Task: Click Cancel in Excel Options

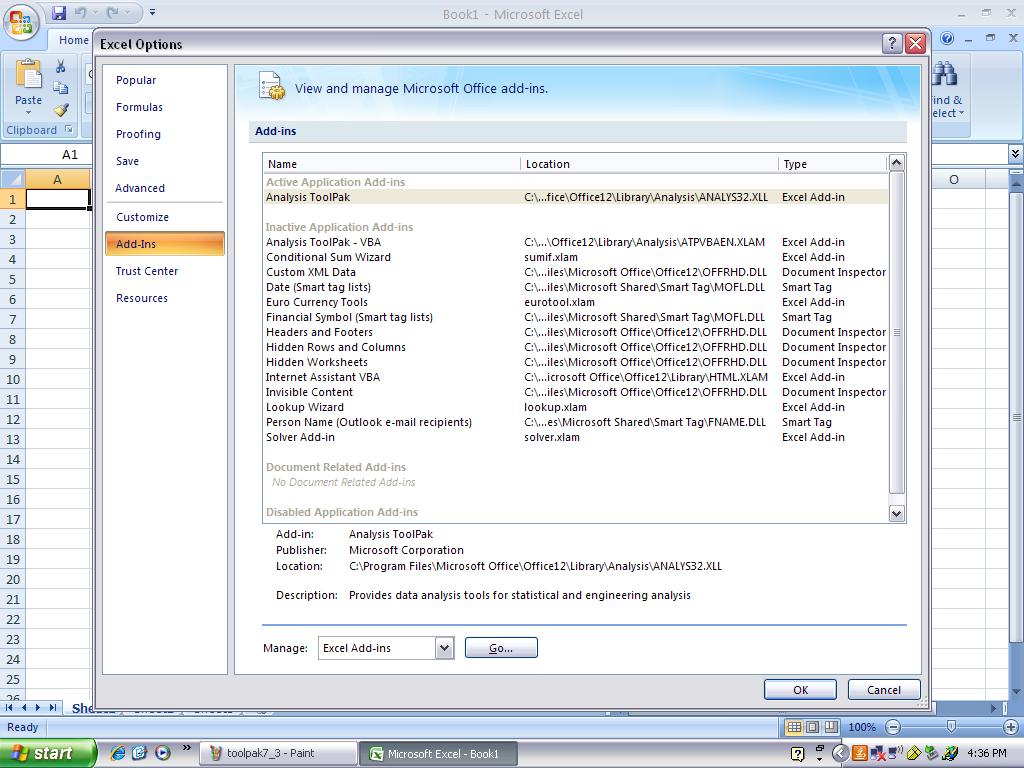Action: click(x=883, y=690)
